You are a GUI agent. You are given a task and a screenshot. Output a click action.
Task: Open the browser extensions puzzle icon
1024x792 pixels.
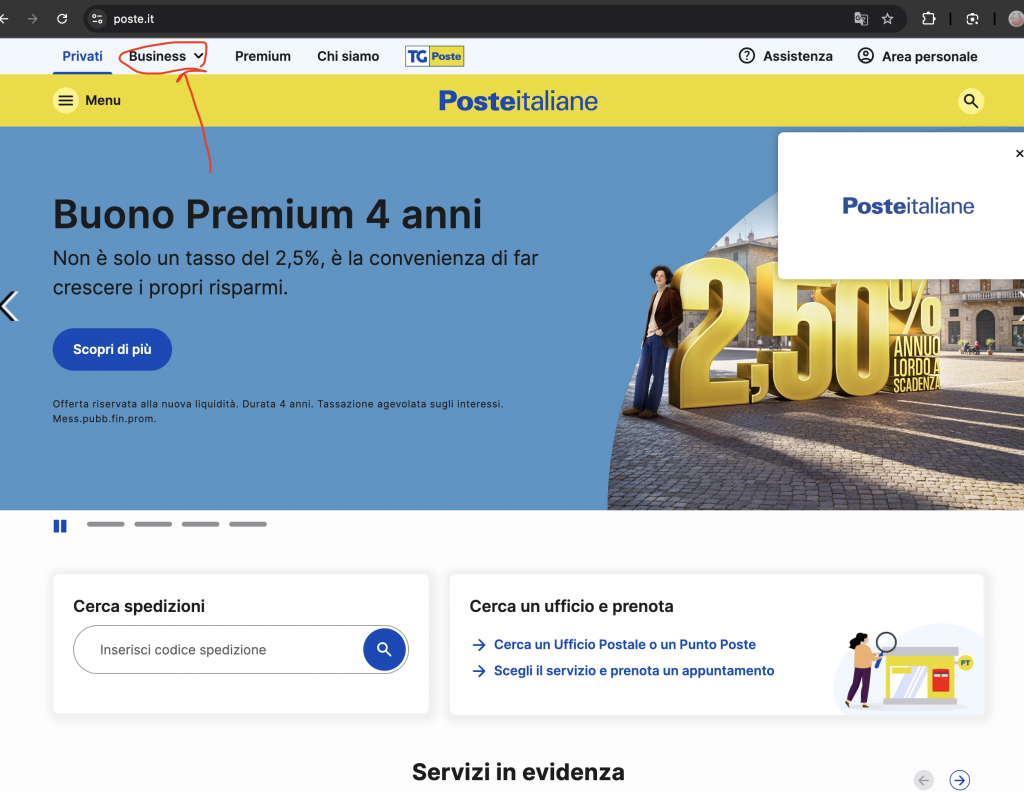point(929,18)
